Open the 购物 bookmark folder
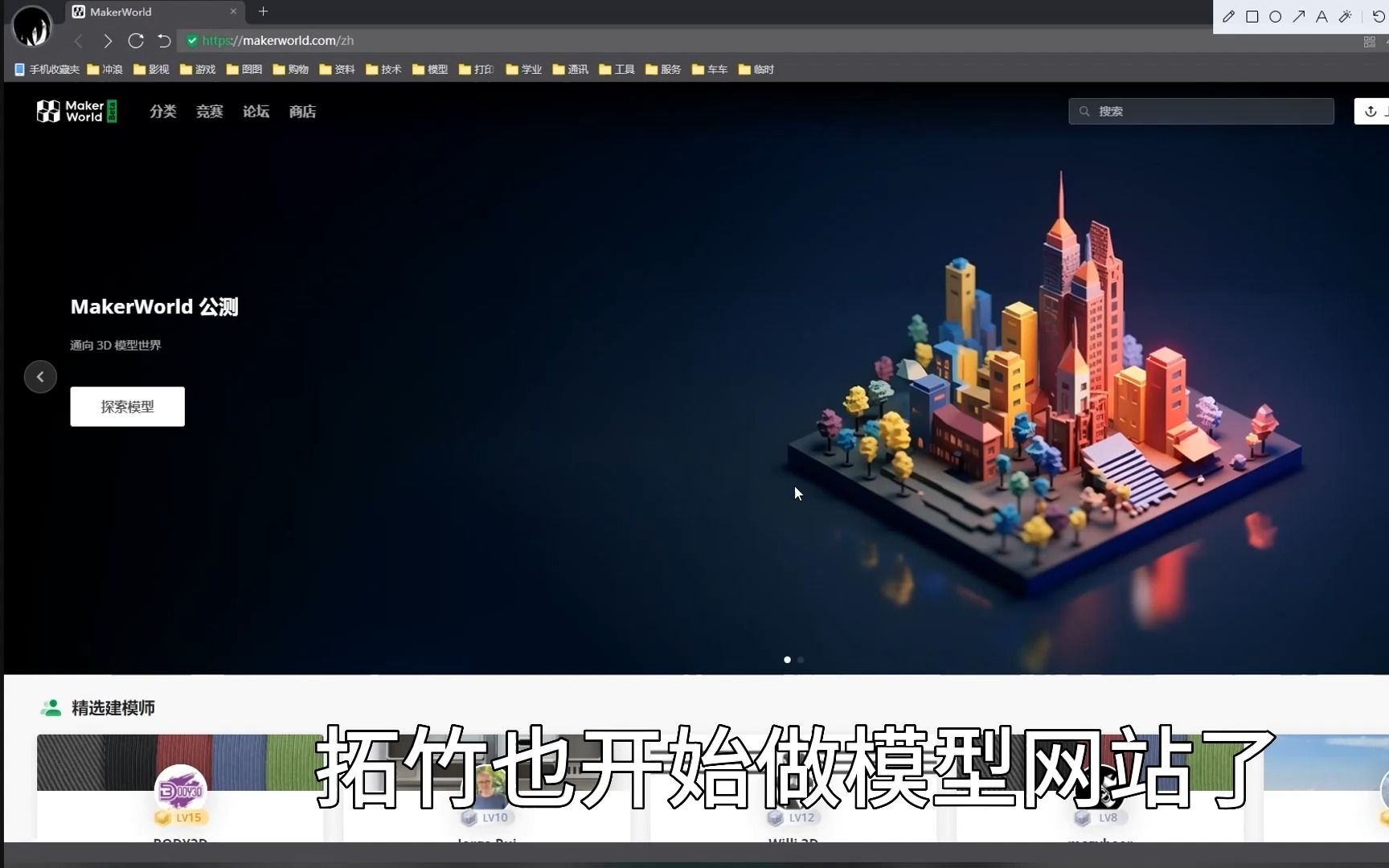 click(290, 69)
